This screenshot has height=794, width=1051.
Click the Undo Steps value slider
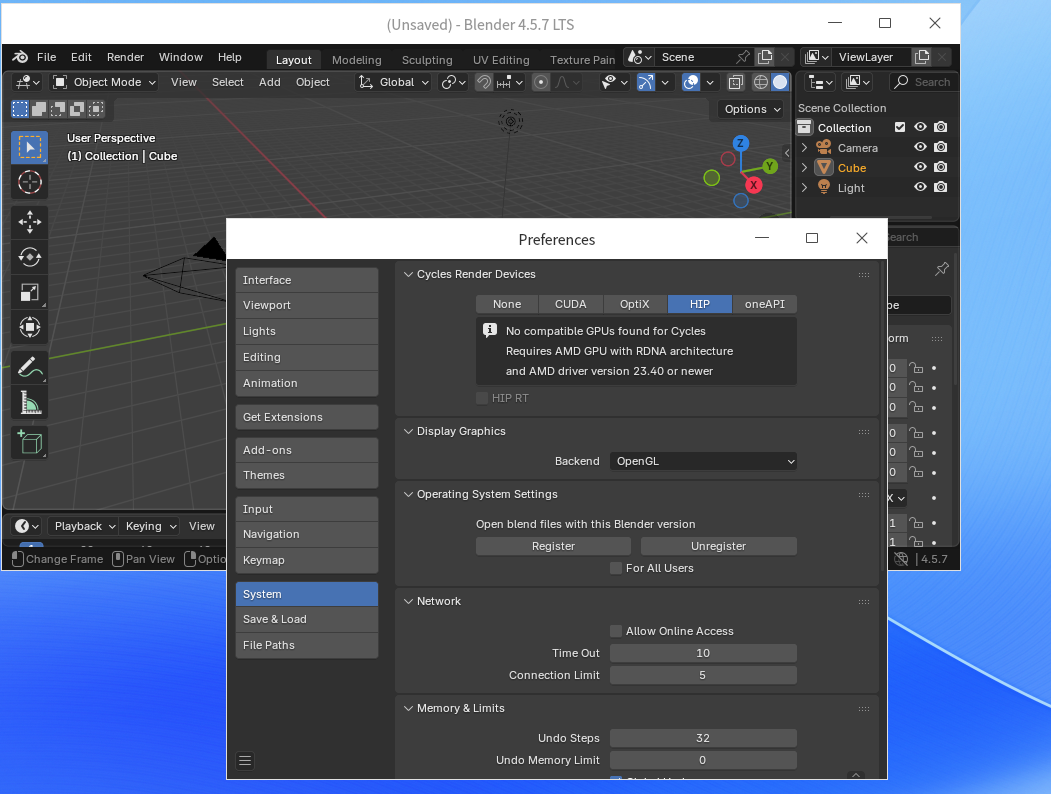point(703,738)
